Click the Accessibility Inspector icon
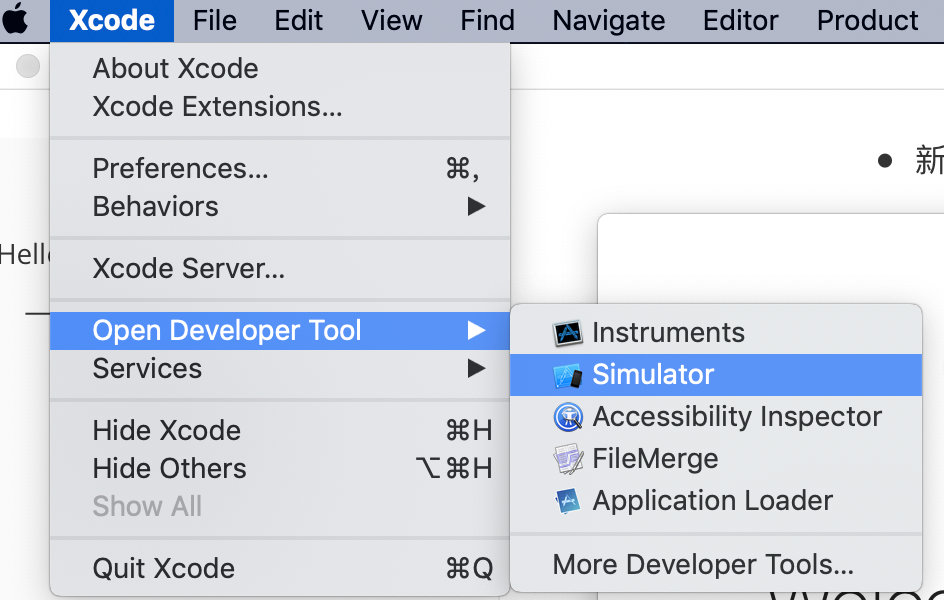944x600 pixels. pos(568,417)
